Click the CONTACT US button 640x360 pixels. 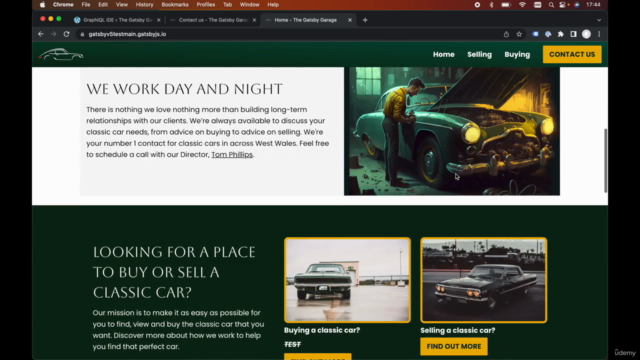[x=572, y=54]
